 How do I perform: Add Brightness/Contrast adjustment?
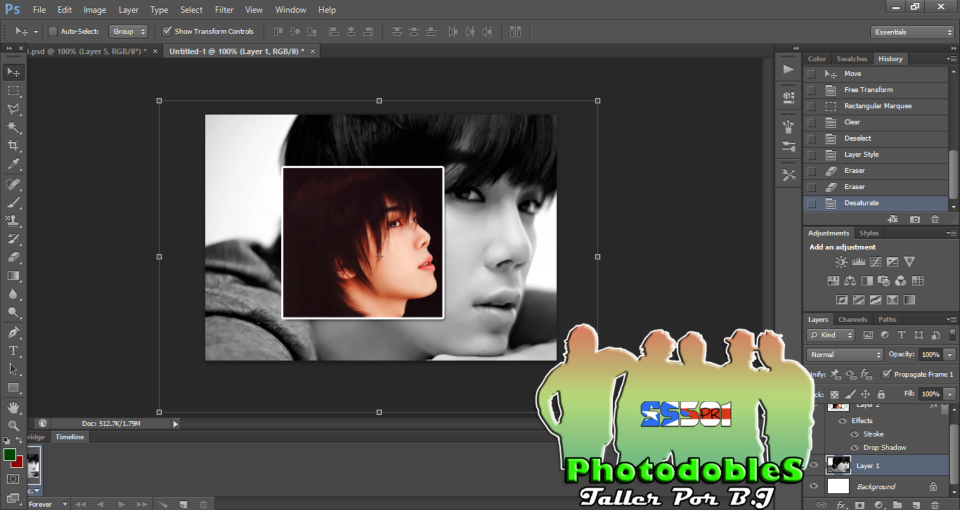pyautogui.click(x=841, y=262)
